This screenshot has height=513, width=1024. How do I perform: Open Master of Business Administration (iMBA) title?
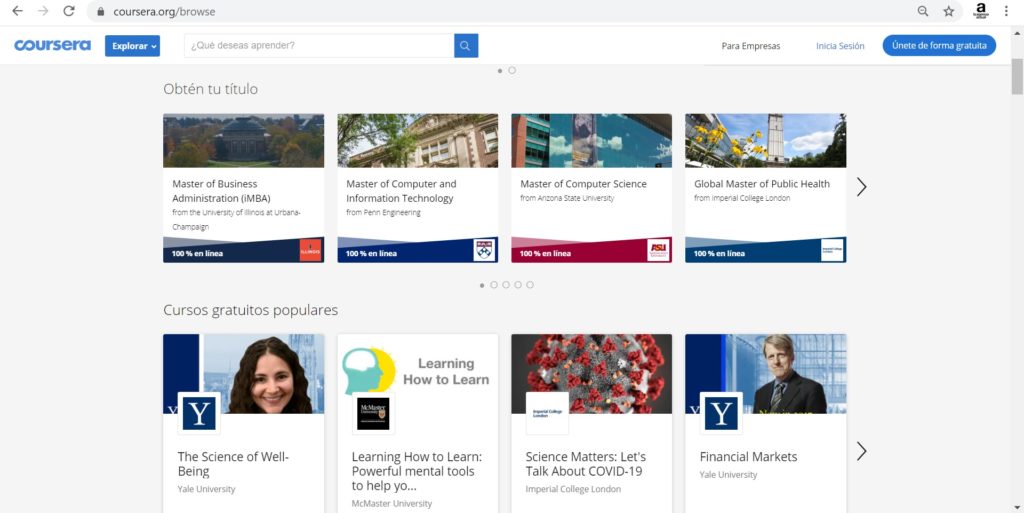221,191
